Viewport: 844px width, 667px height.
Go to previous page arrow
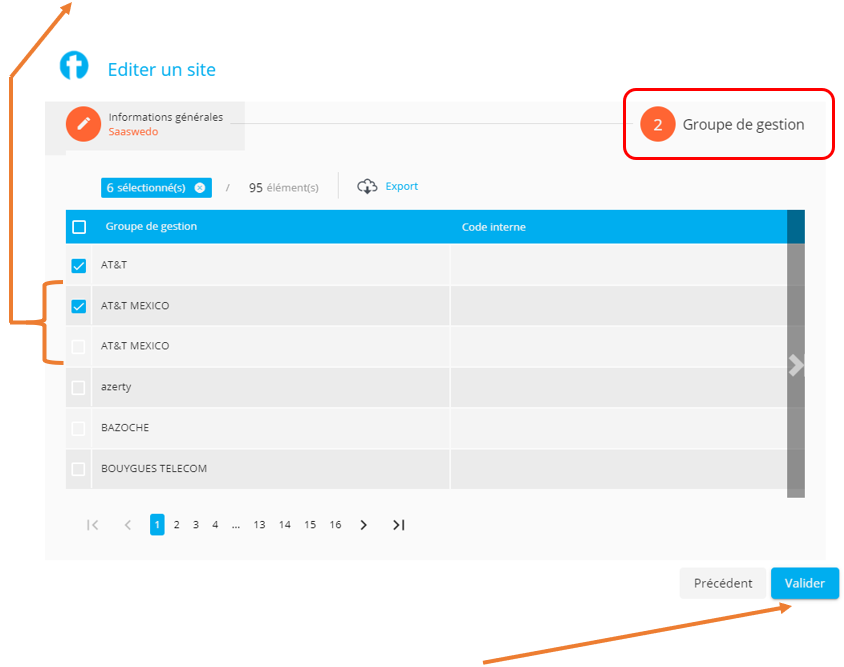coord(128,525)
